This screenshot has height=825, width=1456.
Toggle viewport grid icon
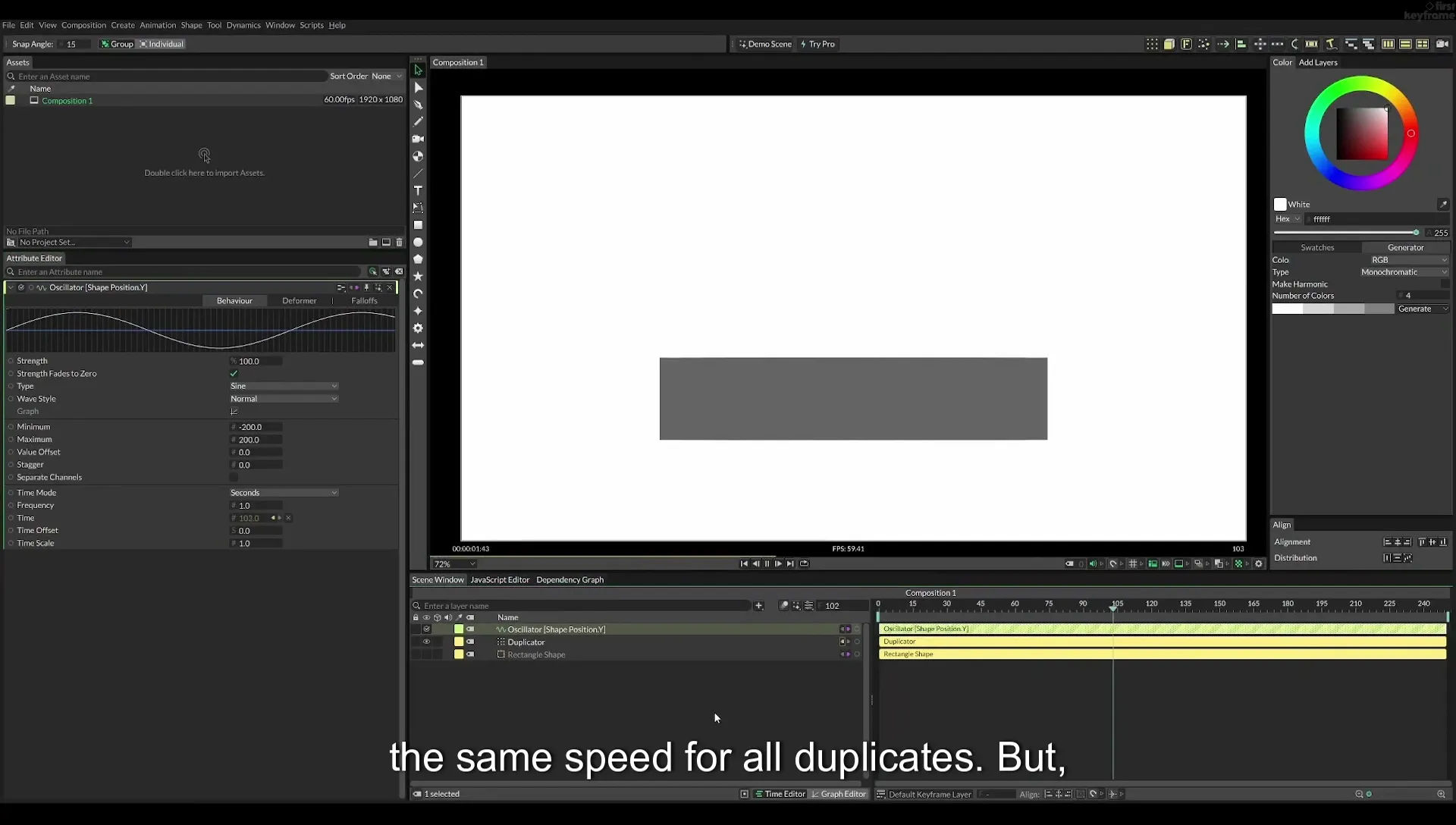click(1133, 564)
